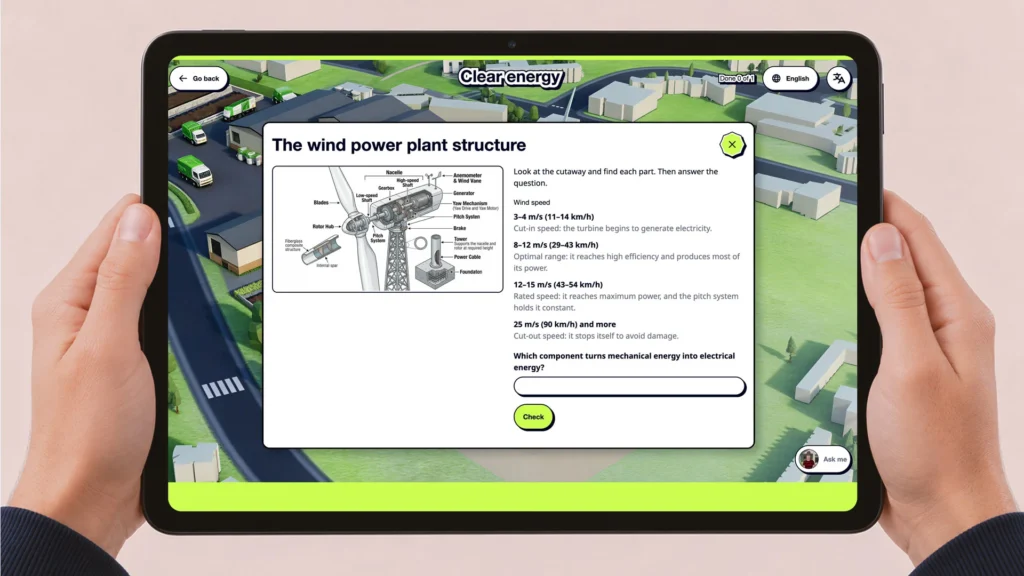Click the translate icon button
The width and height of the screenshot is (1024, 576).
(839, 78)
